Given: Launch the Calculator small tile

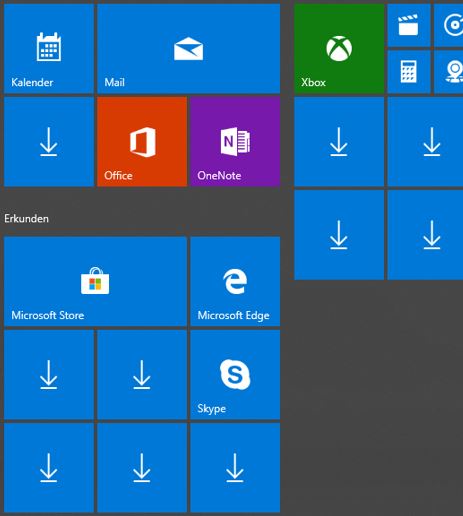Looking at the screenshot, I should coord(409,72).
